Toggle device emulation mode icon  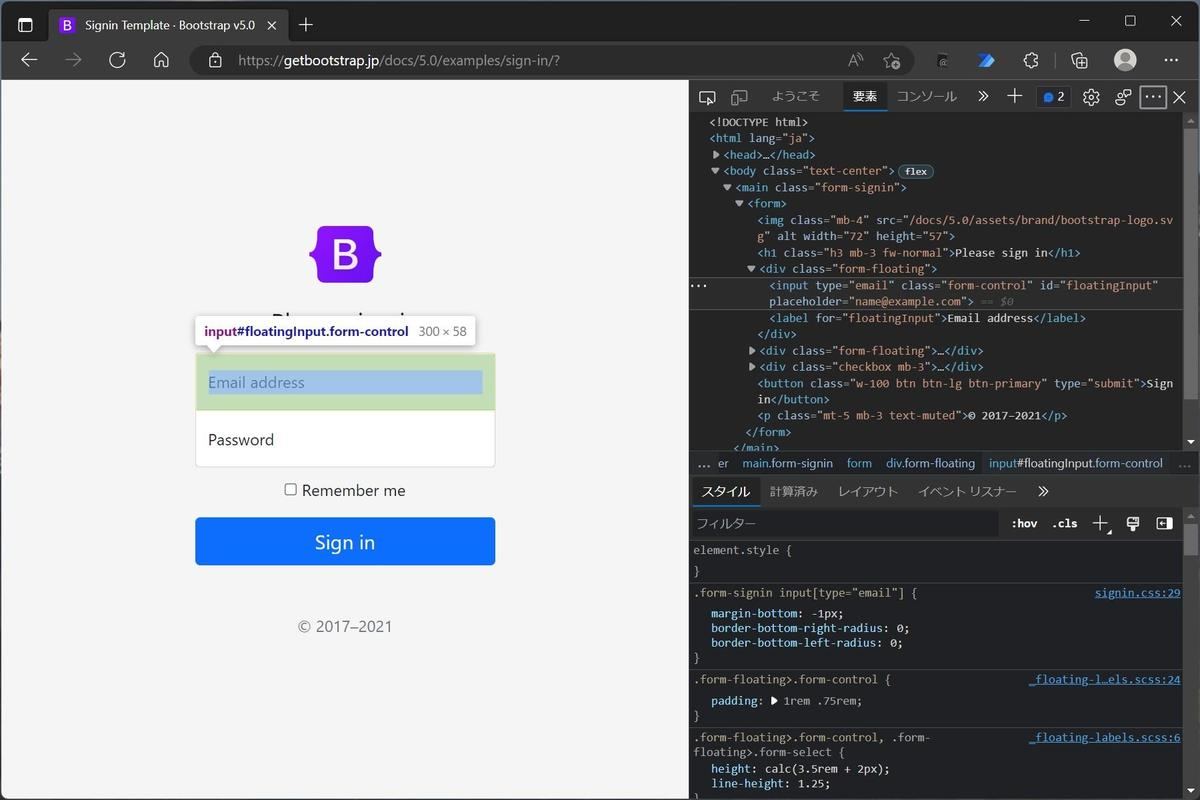point(739,97)
